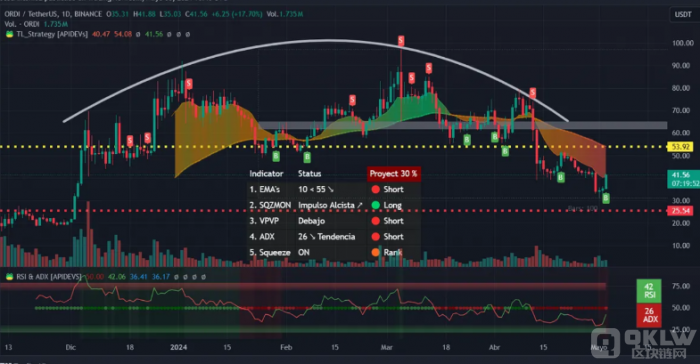
Task: Click the 36.41 value in RSI legend
Action: 138,277
